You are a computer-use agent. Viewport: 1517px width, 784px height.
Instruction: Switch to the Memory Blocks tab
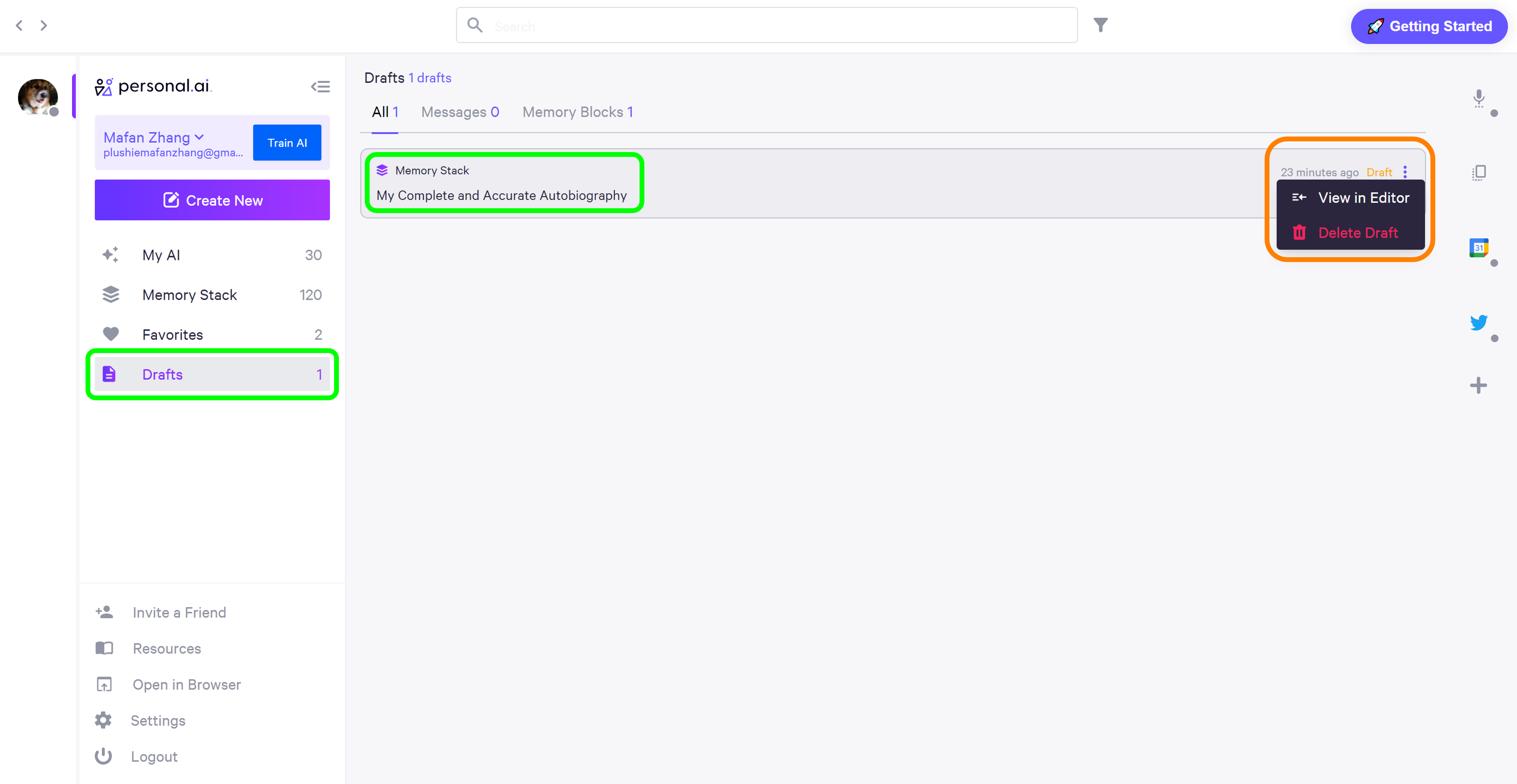(577, 112)
